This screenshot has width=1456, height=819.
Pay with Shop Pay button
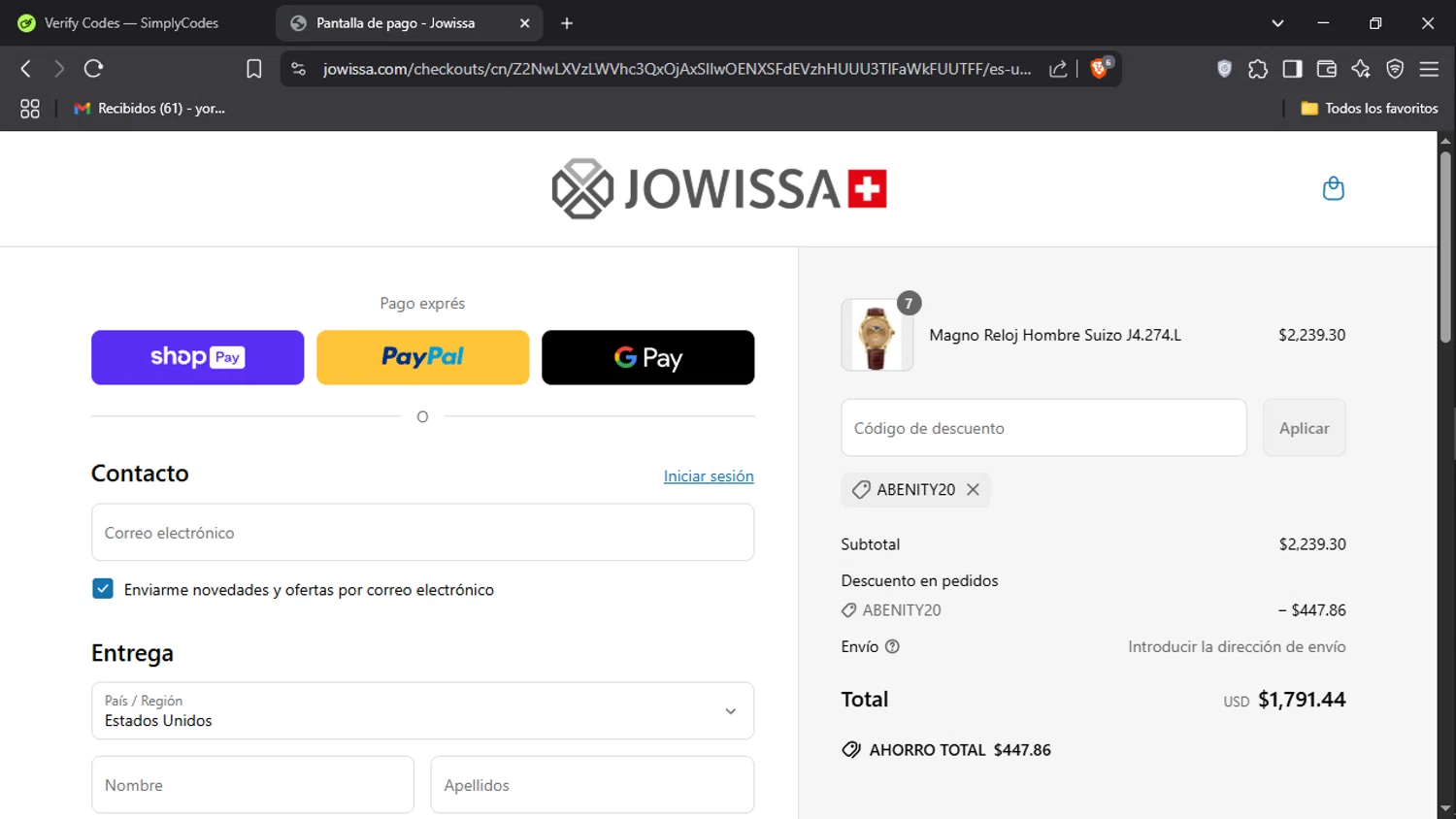click(x=197, y=357)
